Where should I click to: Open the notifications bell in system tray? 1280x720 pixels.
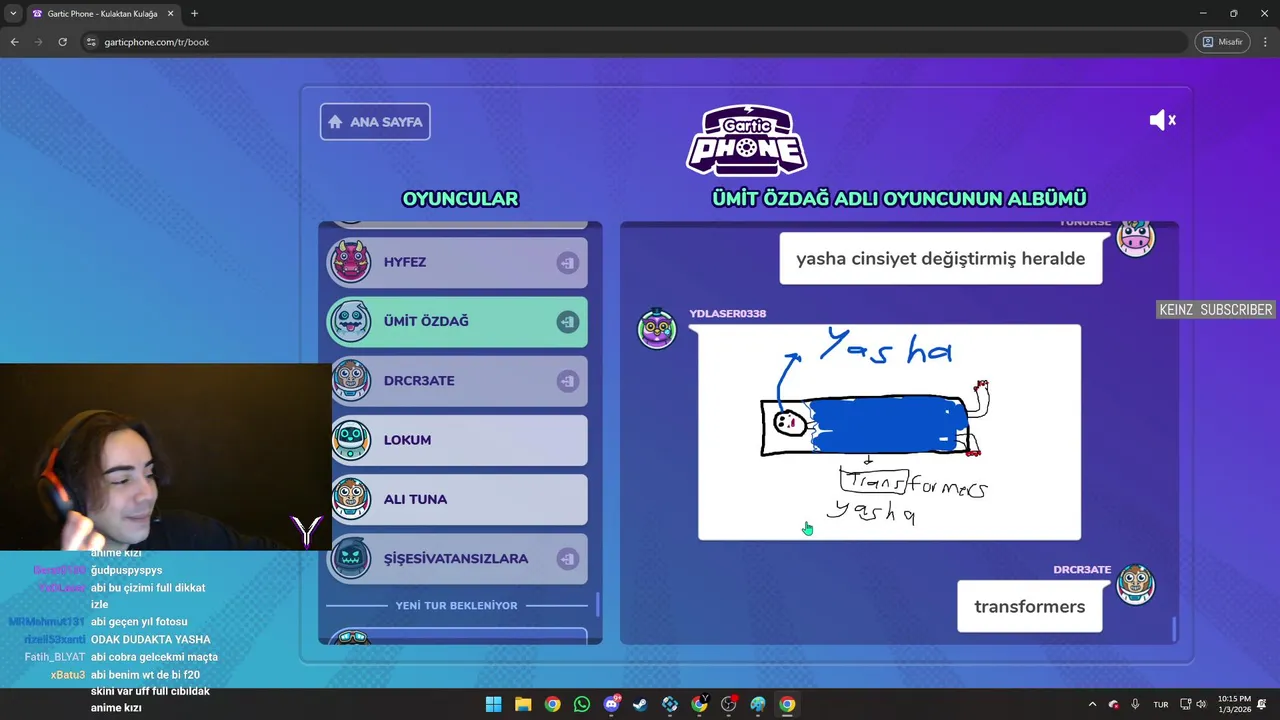coord(1262,704)
